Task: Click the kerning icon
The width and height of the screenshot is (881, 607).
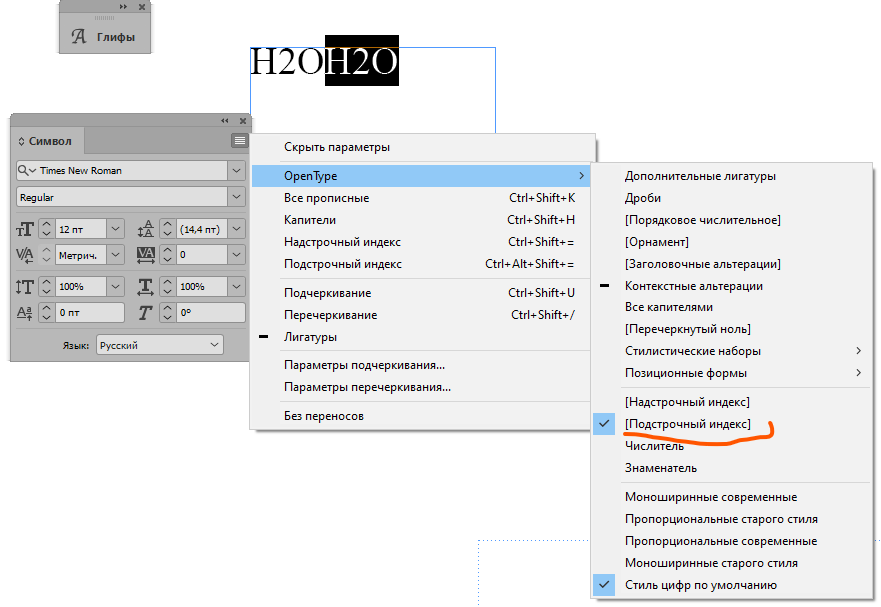Action: 25,255
